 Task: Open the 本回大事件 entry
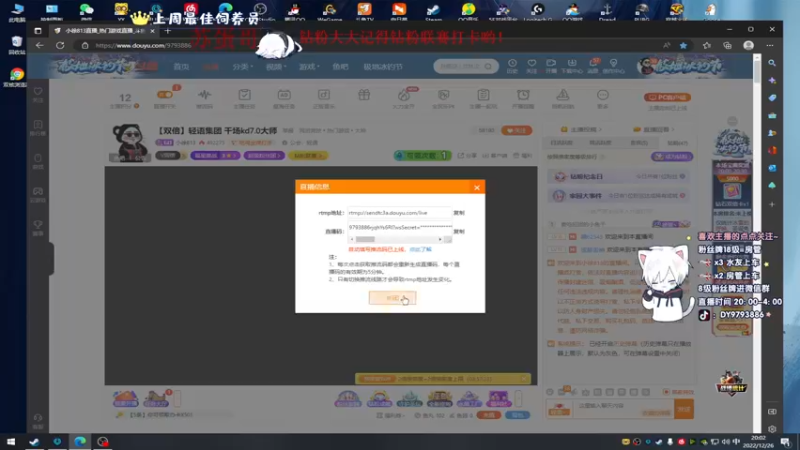click(618, 195)
